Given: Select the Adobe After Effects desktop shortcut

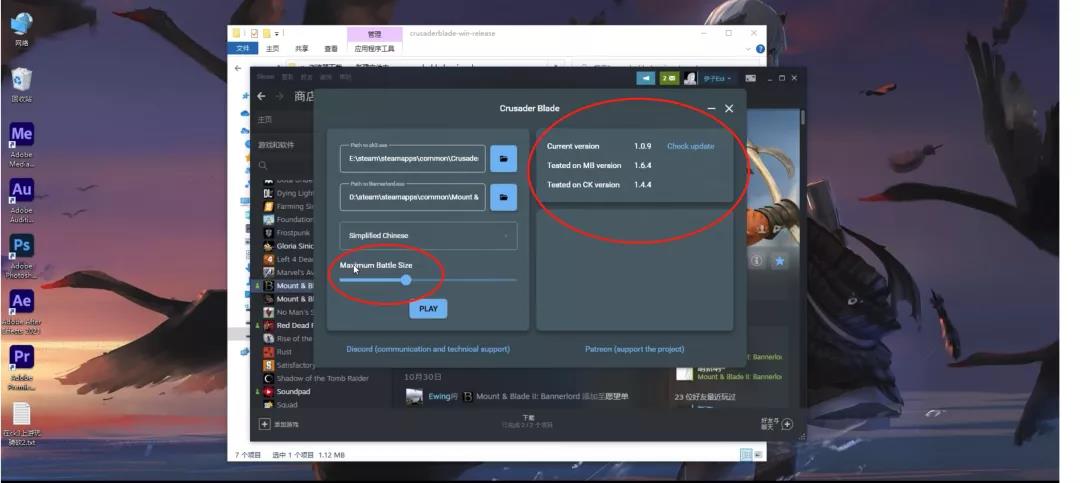Looking at the screenshot, I should point(21,311).
